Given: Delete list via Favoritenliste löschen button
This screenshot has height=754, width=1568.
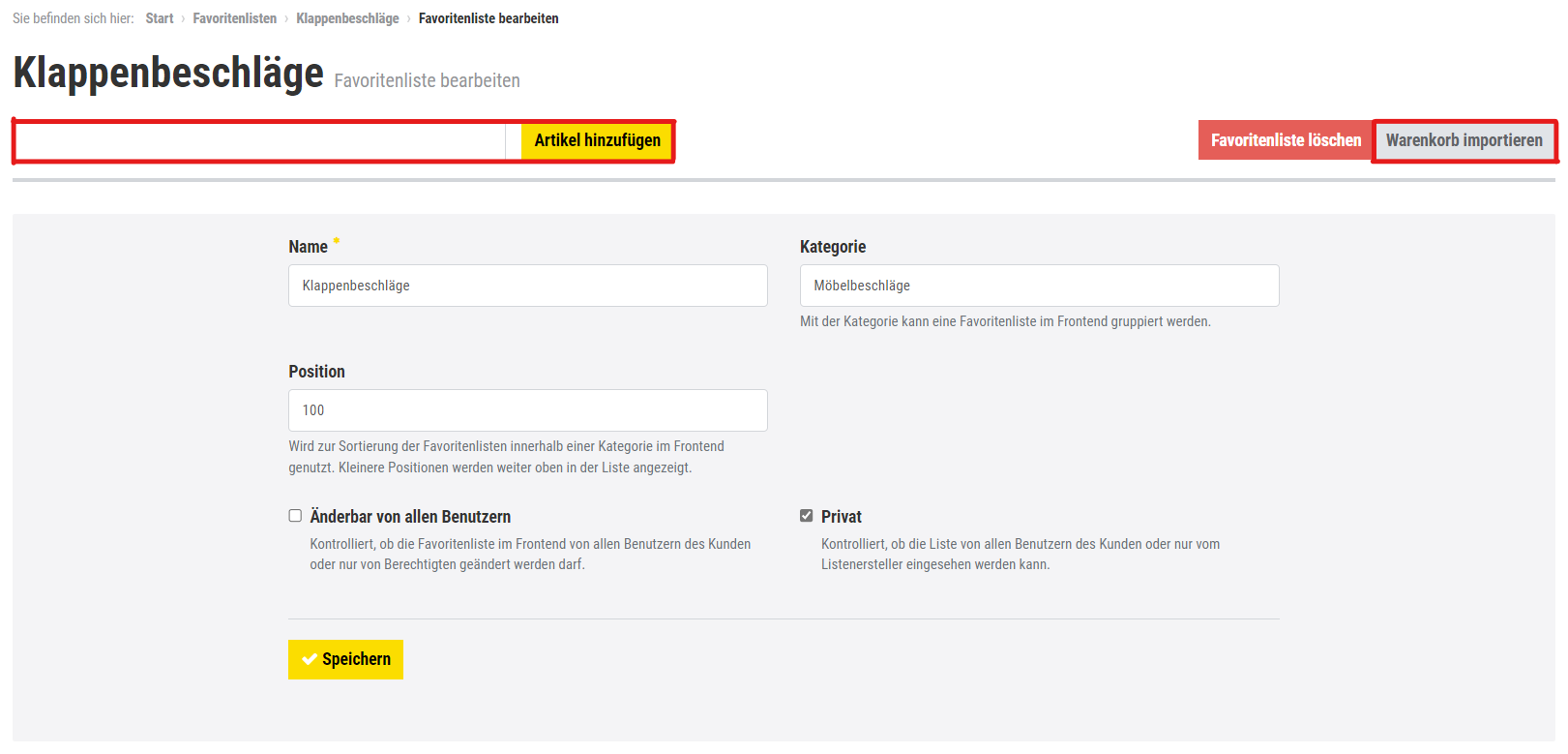Looking at the screenshot, I should [x=1285, y=140].
